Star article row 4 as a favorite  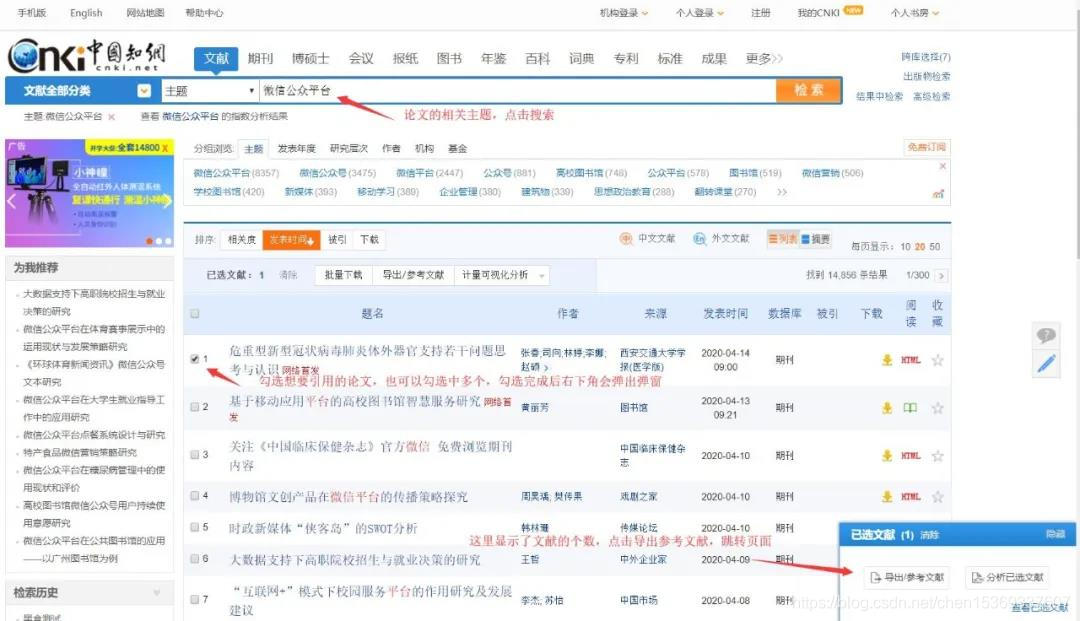[937, 497]
